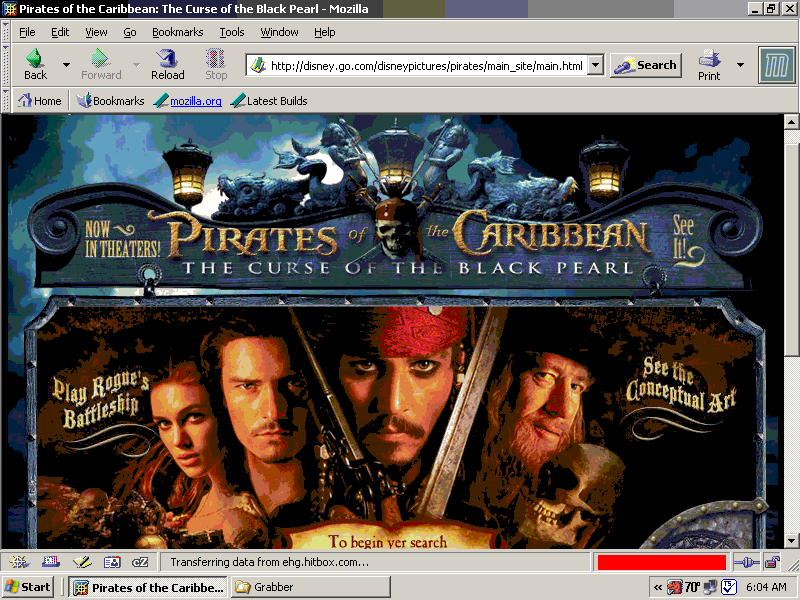The width and height of the screenshot is (800, 600).
Task: Expand the URL bar history dropdown
Action: (595, 65)
